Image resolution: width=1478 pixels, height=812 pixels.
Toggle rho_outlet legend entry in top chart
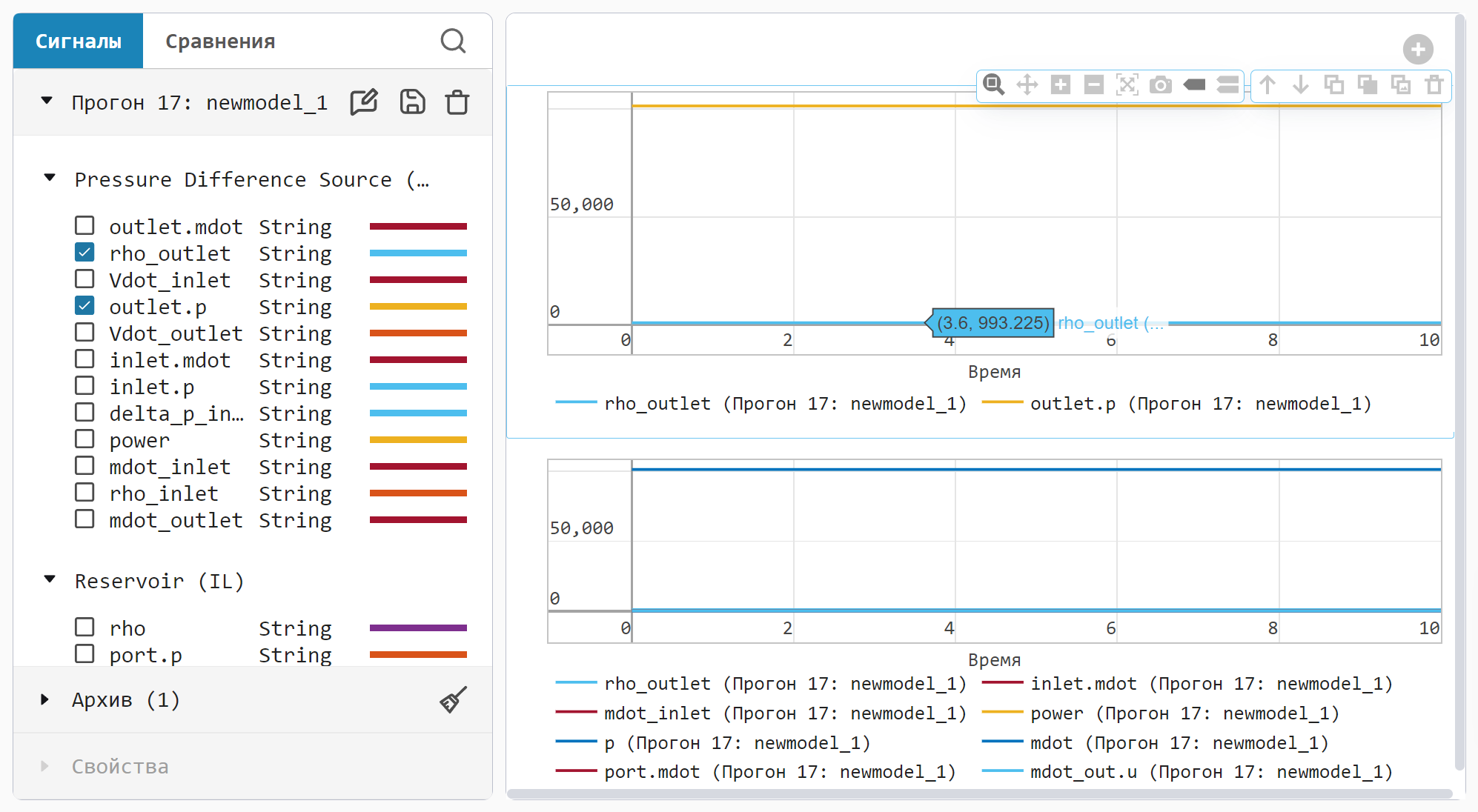pos(760,404)
